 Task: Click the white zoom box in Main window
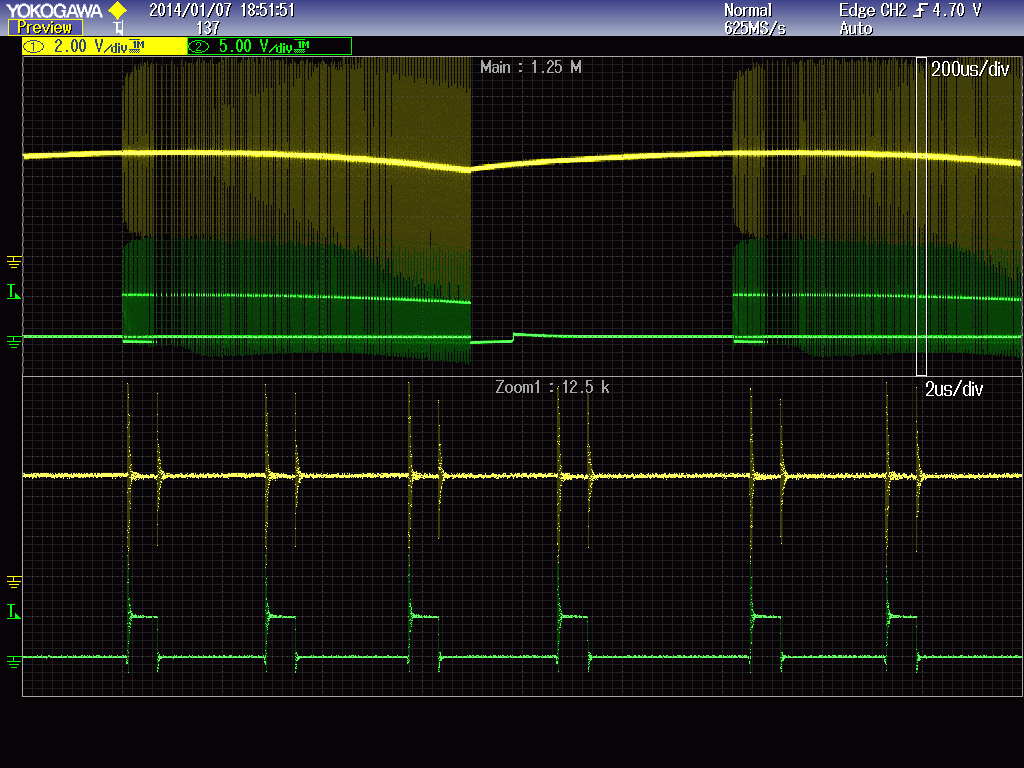[x=921, y=216]
